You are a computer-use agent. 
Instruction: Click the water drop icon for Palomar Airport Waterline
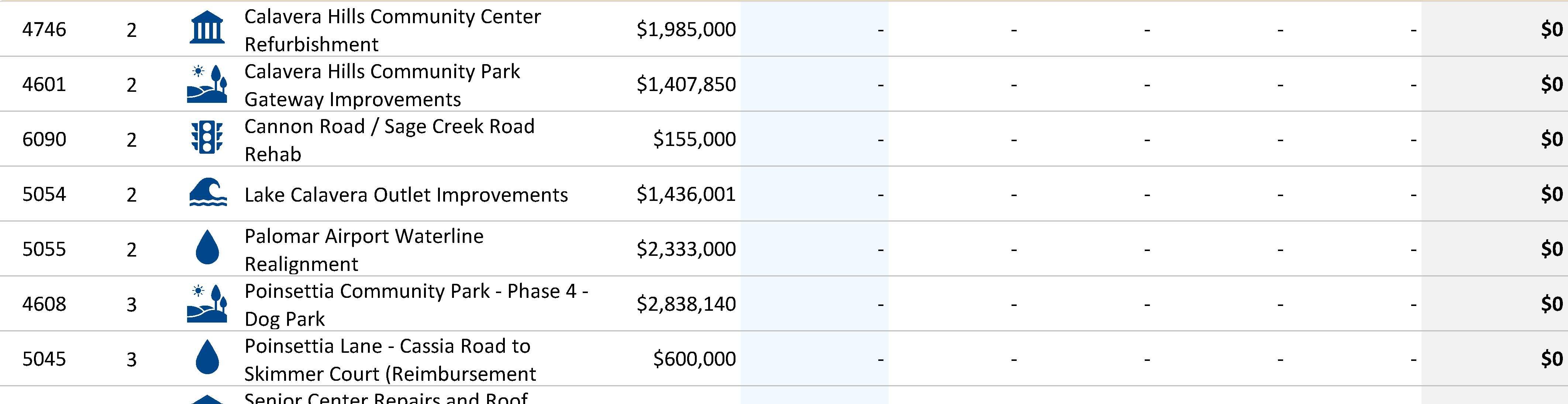pyautogui.click(x=207, y=248)
